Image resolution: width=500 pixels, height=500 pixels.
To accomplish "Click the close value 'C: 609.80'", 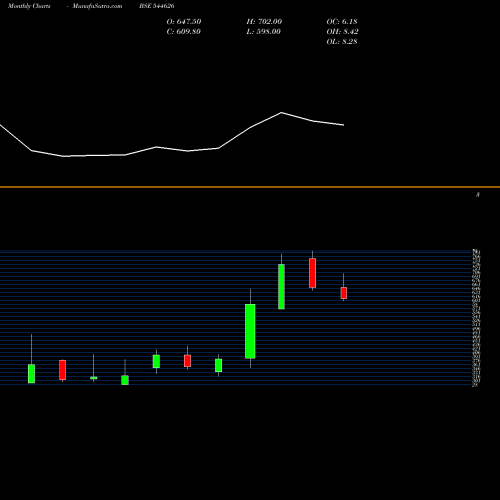I will point(183,32).
